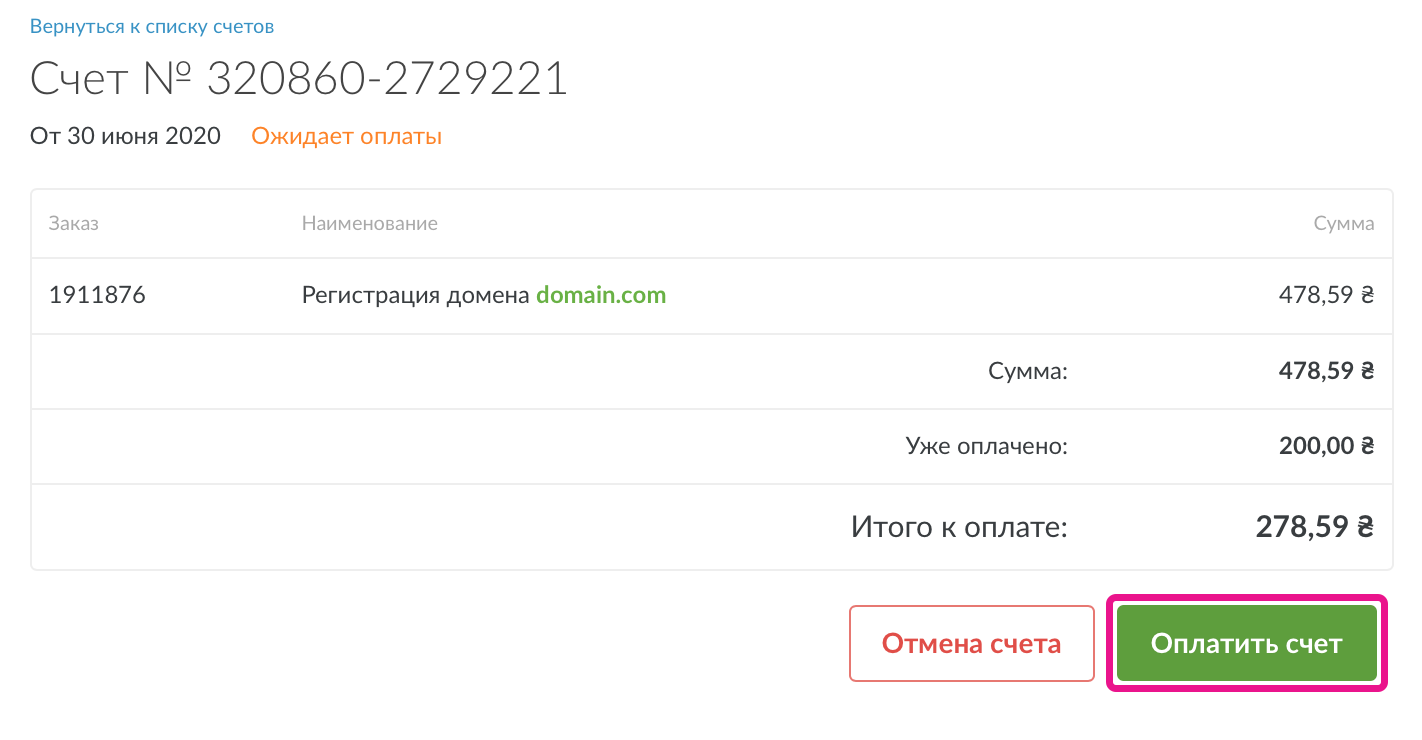Click the Отмена счета button

pos(972,643)
